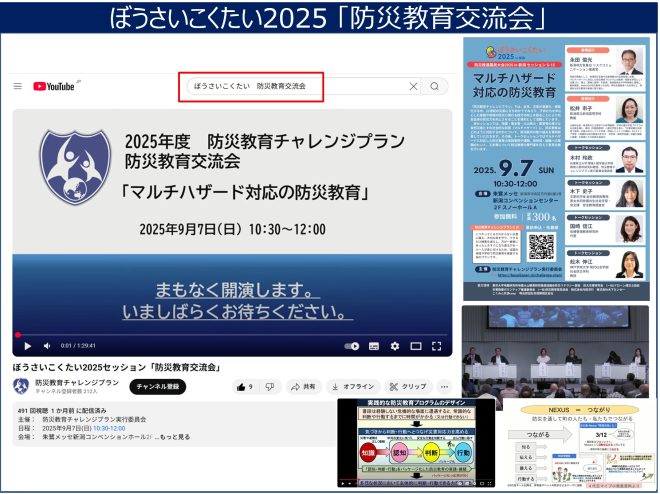The height and width of the screenshot is (494, 660).
Task: Click the search input field
Action: [290, 87]
